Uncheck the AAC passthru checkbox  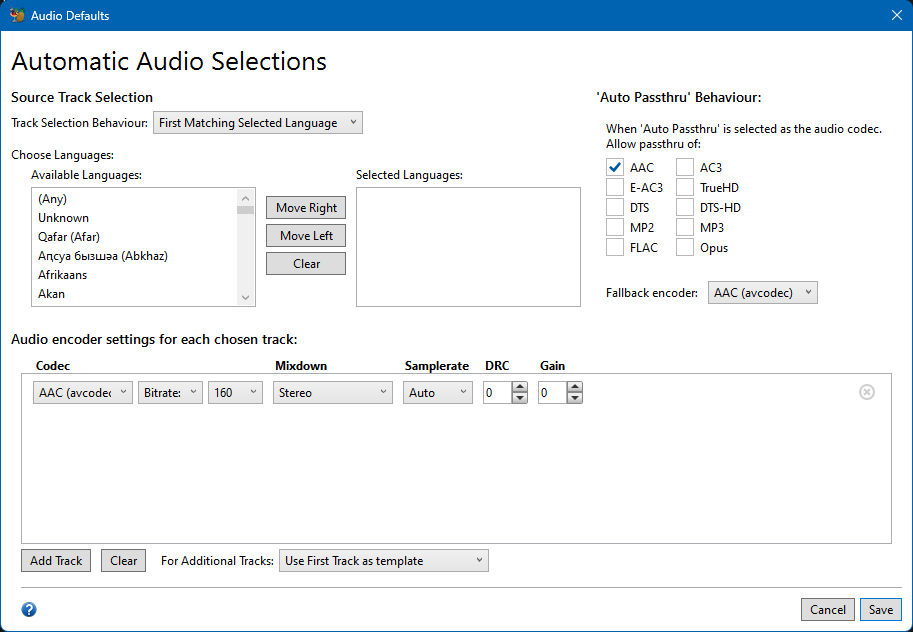click(x=615, y=168)
